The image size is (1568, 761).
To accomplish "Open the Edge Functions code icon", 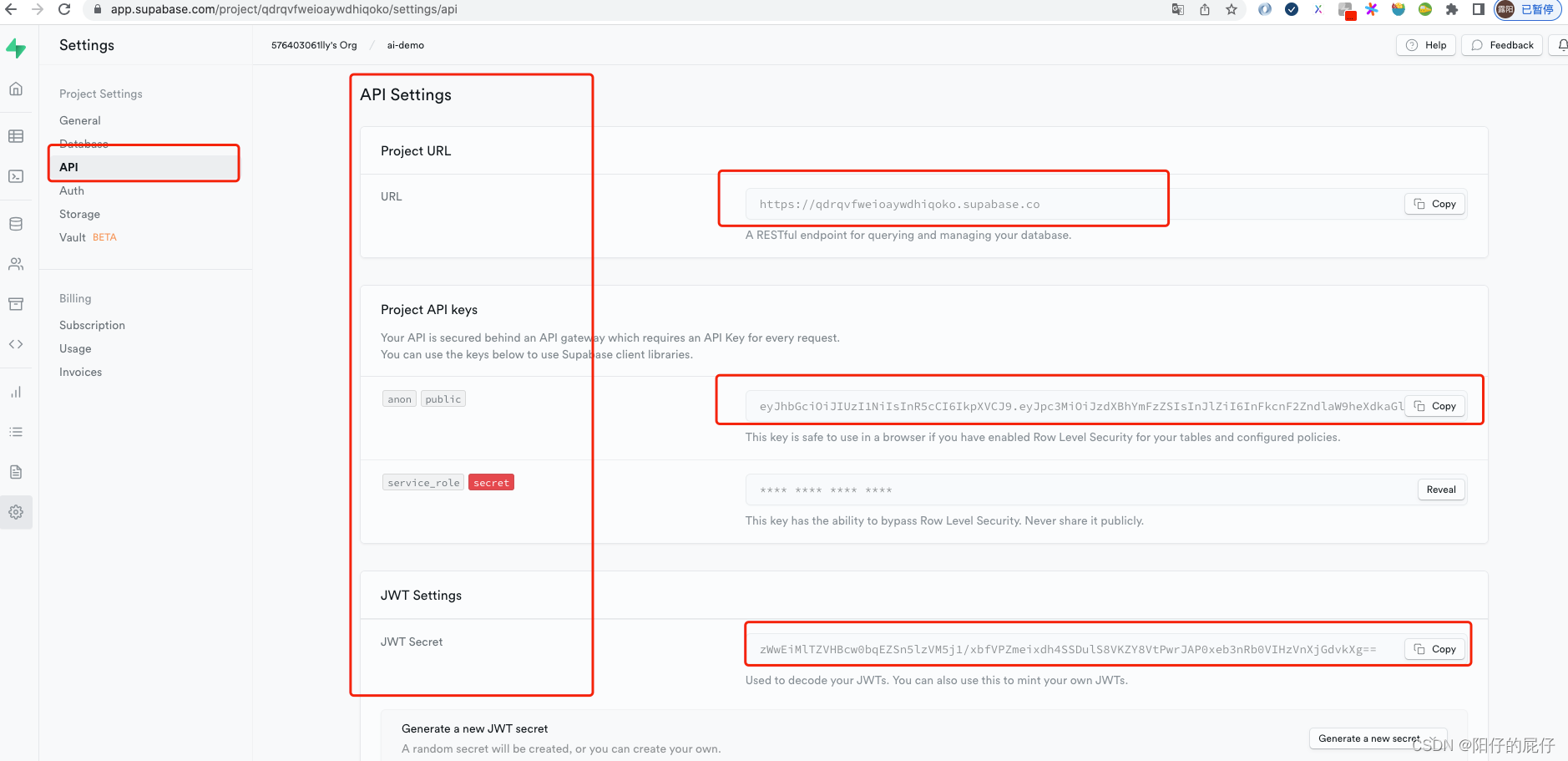I will [x=16, y=344].
